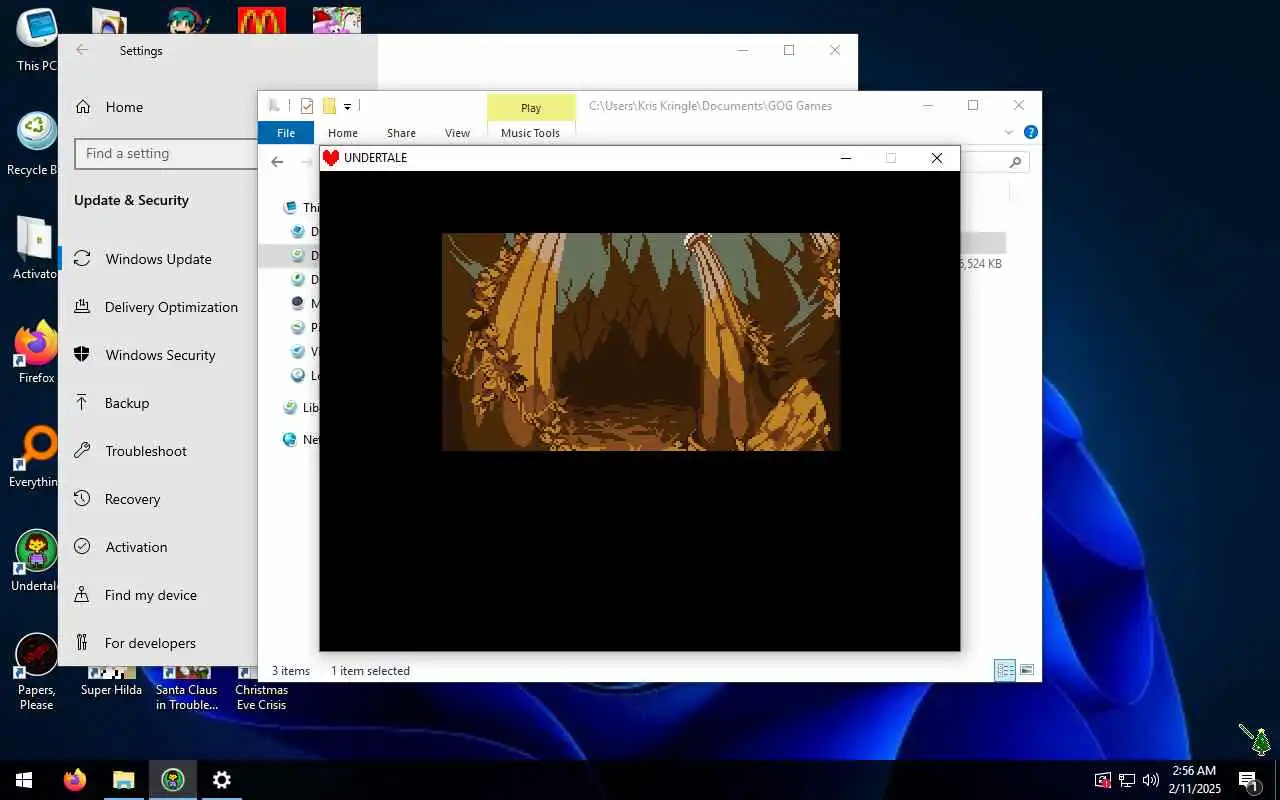The image size is (1280, 800).
Task: Click the '3 items' status bar text
Action: [291, 671]
